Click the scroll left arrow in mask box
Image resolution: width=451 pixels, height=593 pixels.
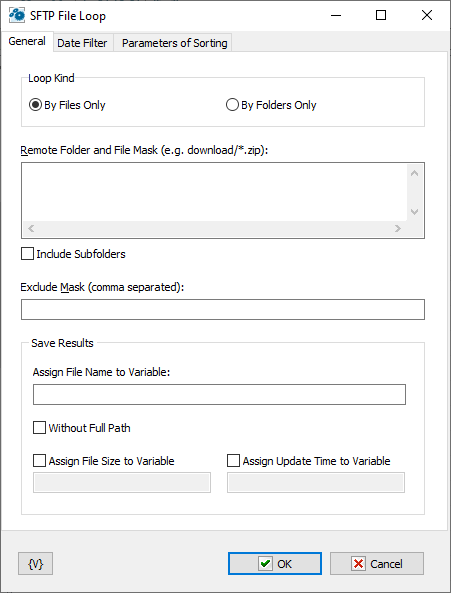(x=31, y=228)
